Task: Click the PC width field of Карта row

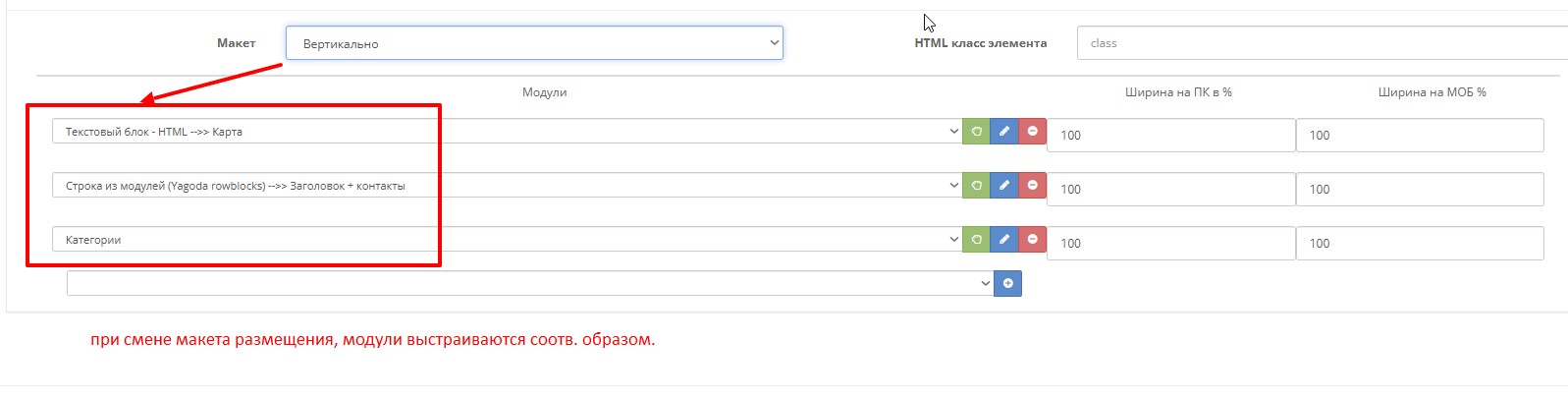Action: point(1170,136)
